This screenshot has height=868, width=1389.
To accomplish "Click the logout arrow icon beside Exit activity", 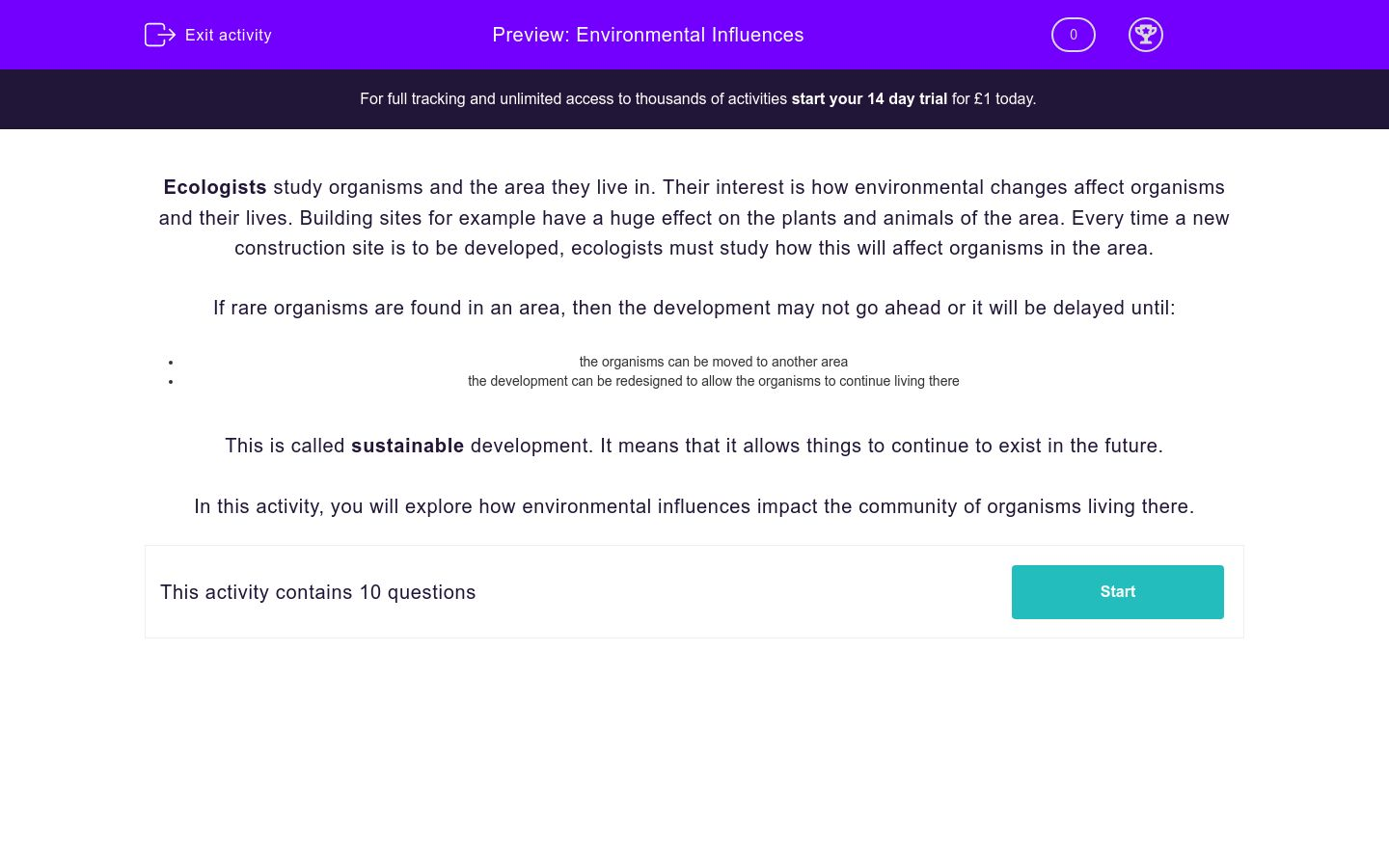I will [160, 35].
